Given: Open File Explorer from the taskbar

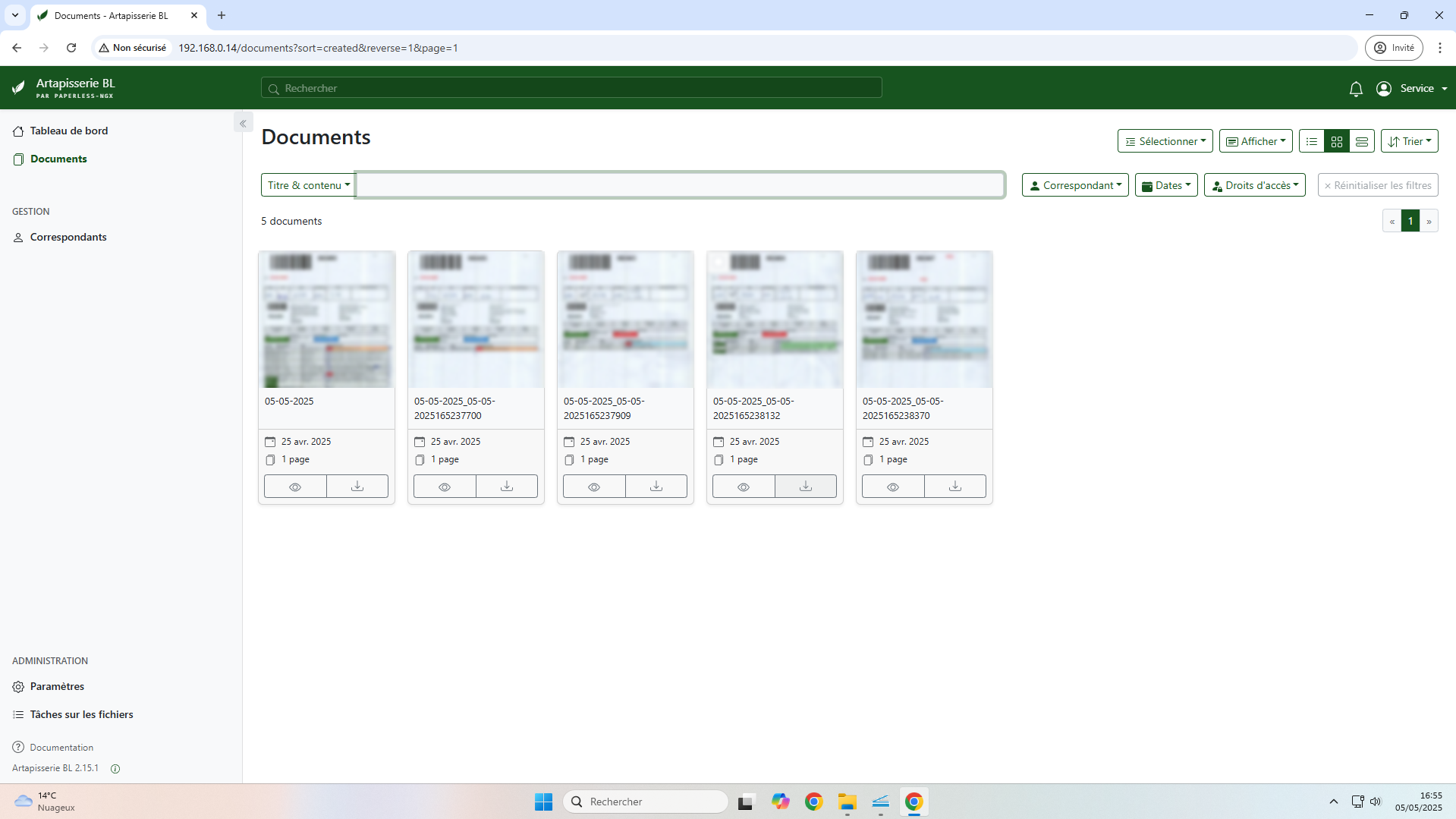Looking at the screenshot, I should (847, 802).
